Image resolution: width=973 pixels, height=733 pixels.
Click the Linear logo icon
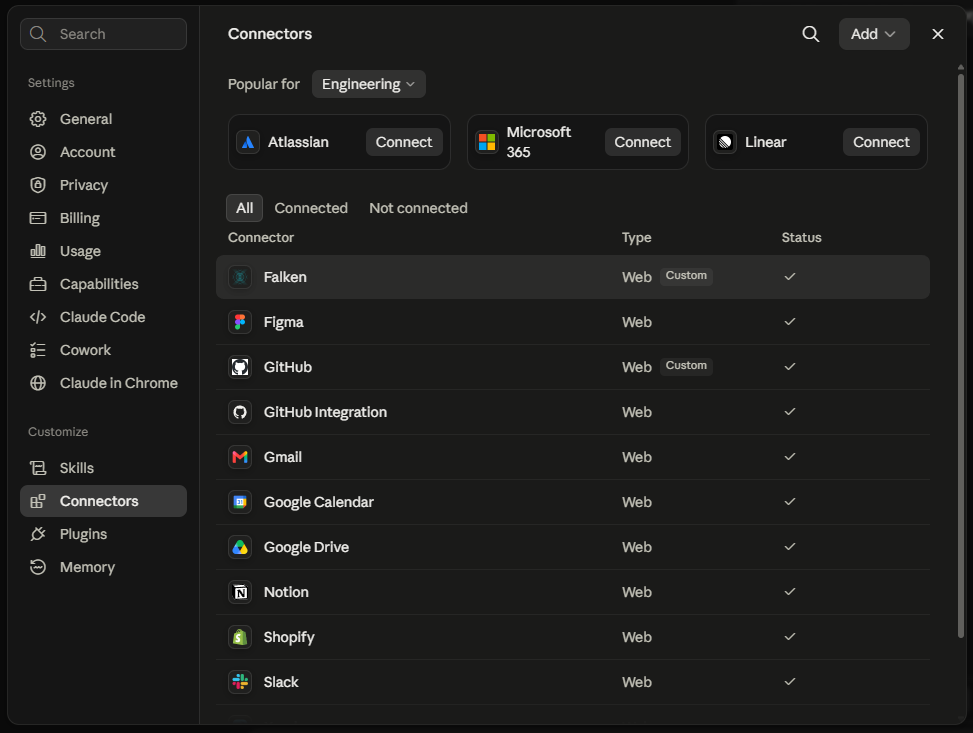point(725,142)
